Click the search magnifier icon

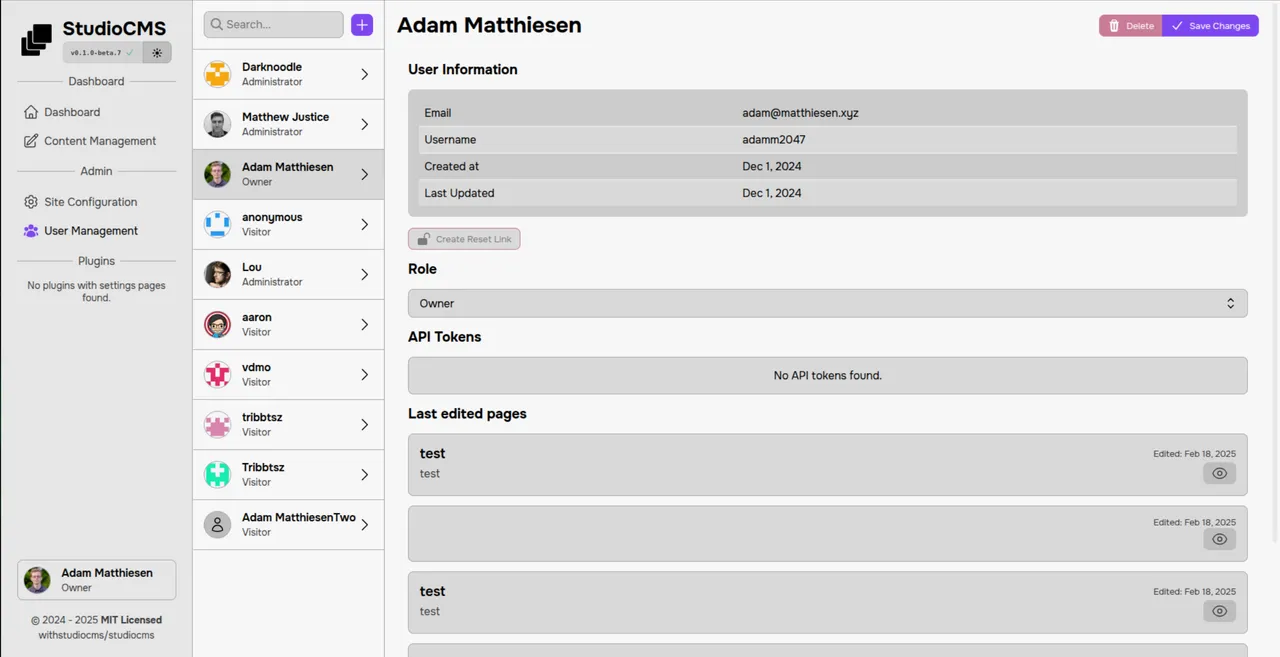click(216, 23)
